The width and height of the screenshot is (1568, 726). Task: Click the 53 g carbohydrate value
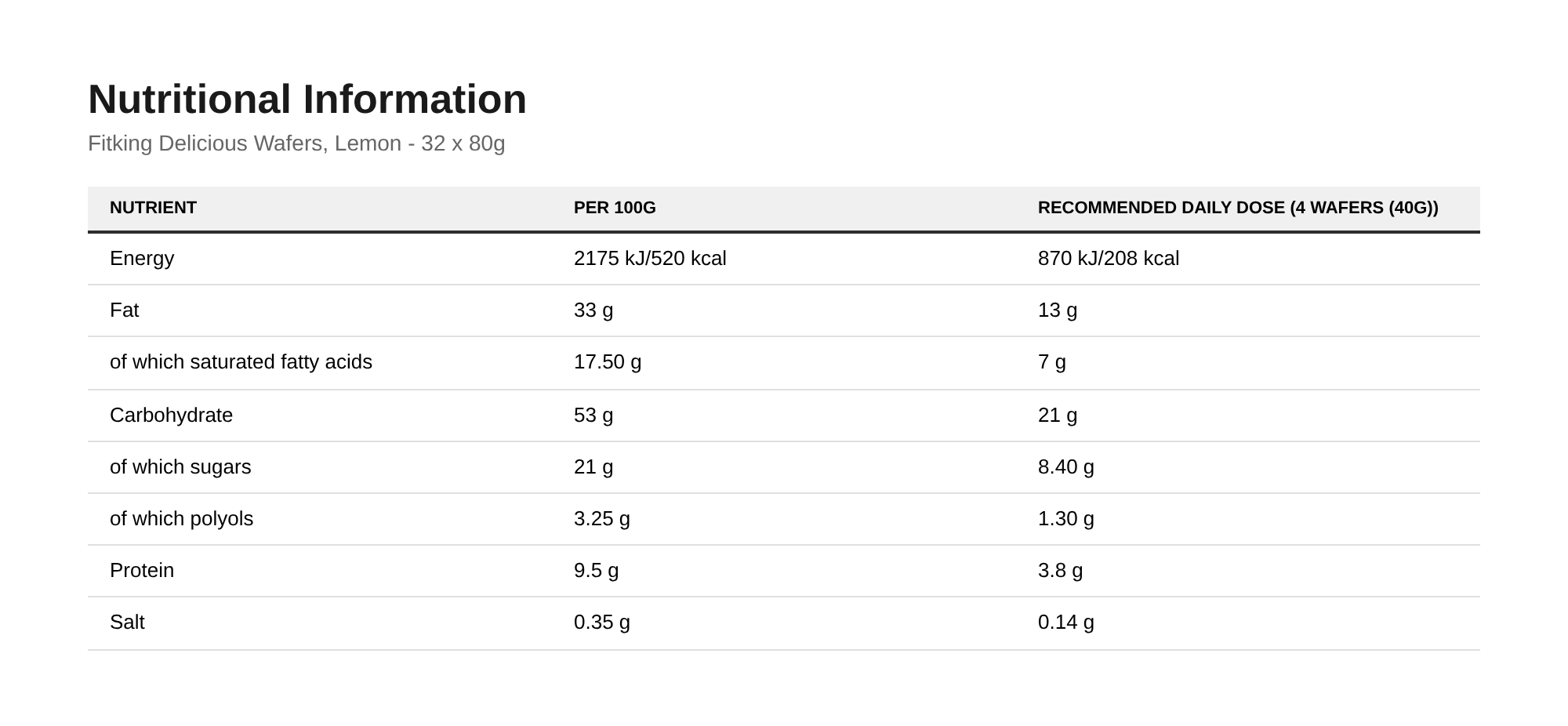[593, 416]
